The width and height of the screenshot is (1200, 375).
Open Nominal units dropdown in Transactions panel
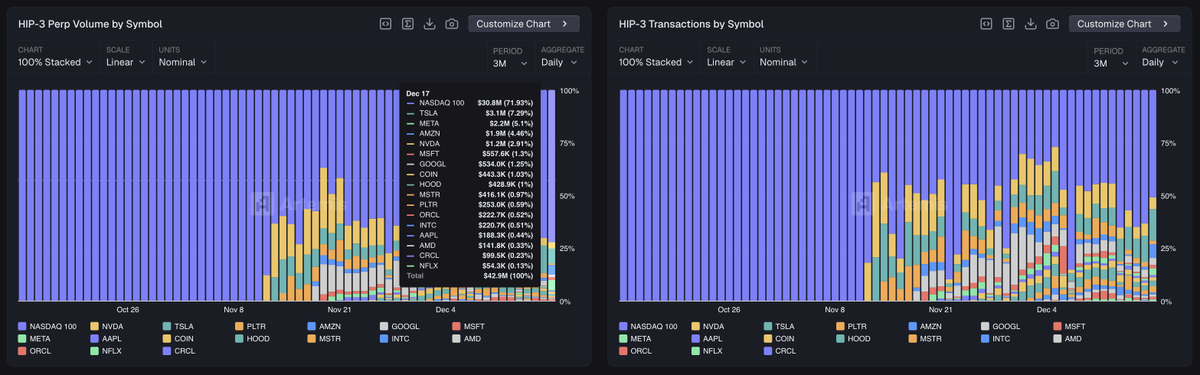[784, 62]
